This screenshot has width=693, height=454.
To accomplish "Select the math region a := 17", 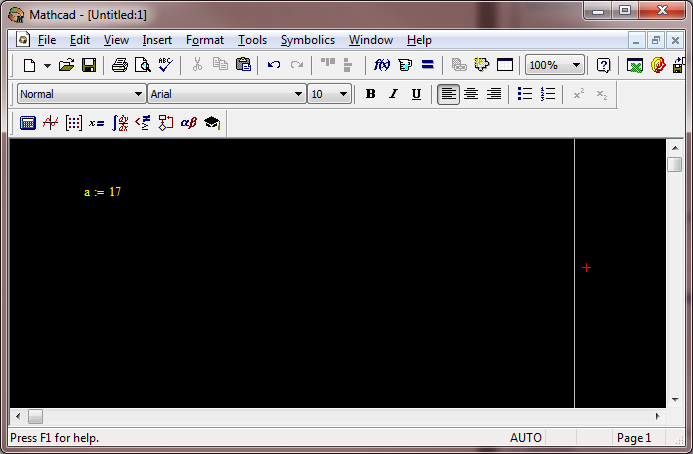I will coord(102,192).
